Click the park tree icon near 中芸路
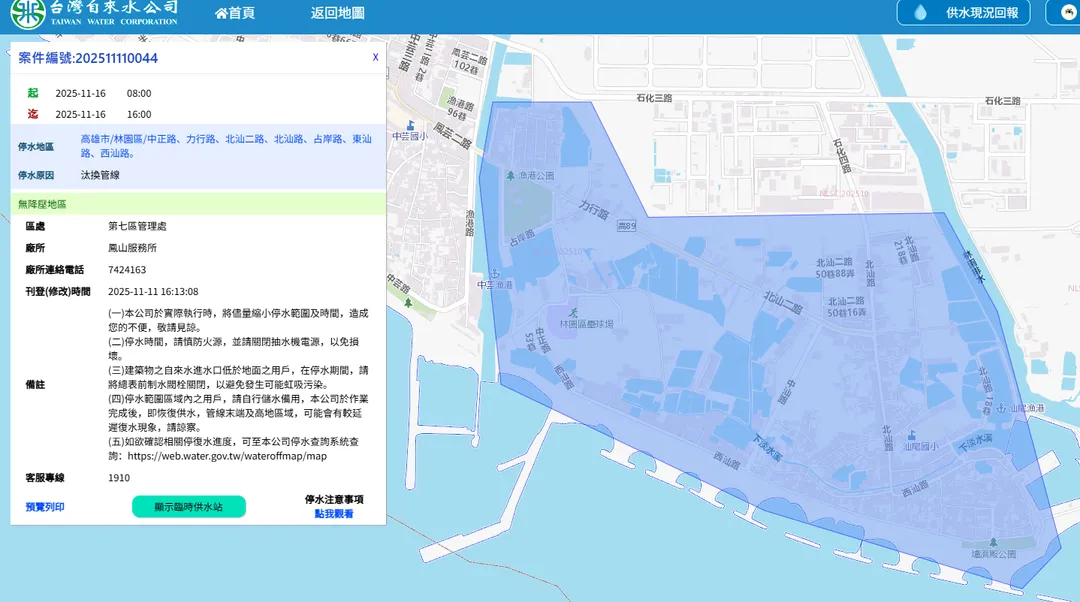Viewport: 1080px width, 602px height. pos(408,302)
